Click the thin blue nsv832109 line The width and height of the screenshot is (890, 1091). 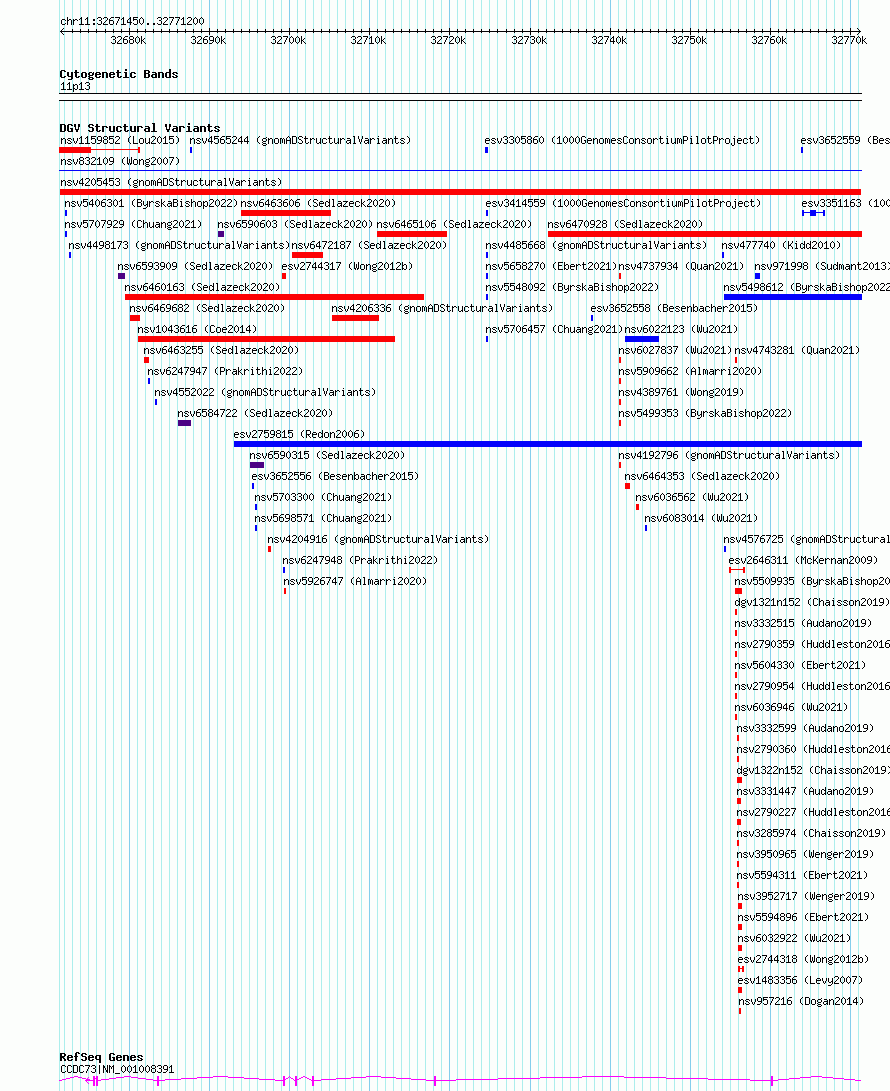(461, 170)
